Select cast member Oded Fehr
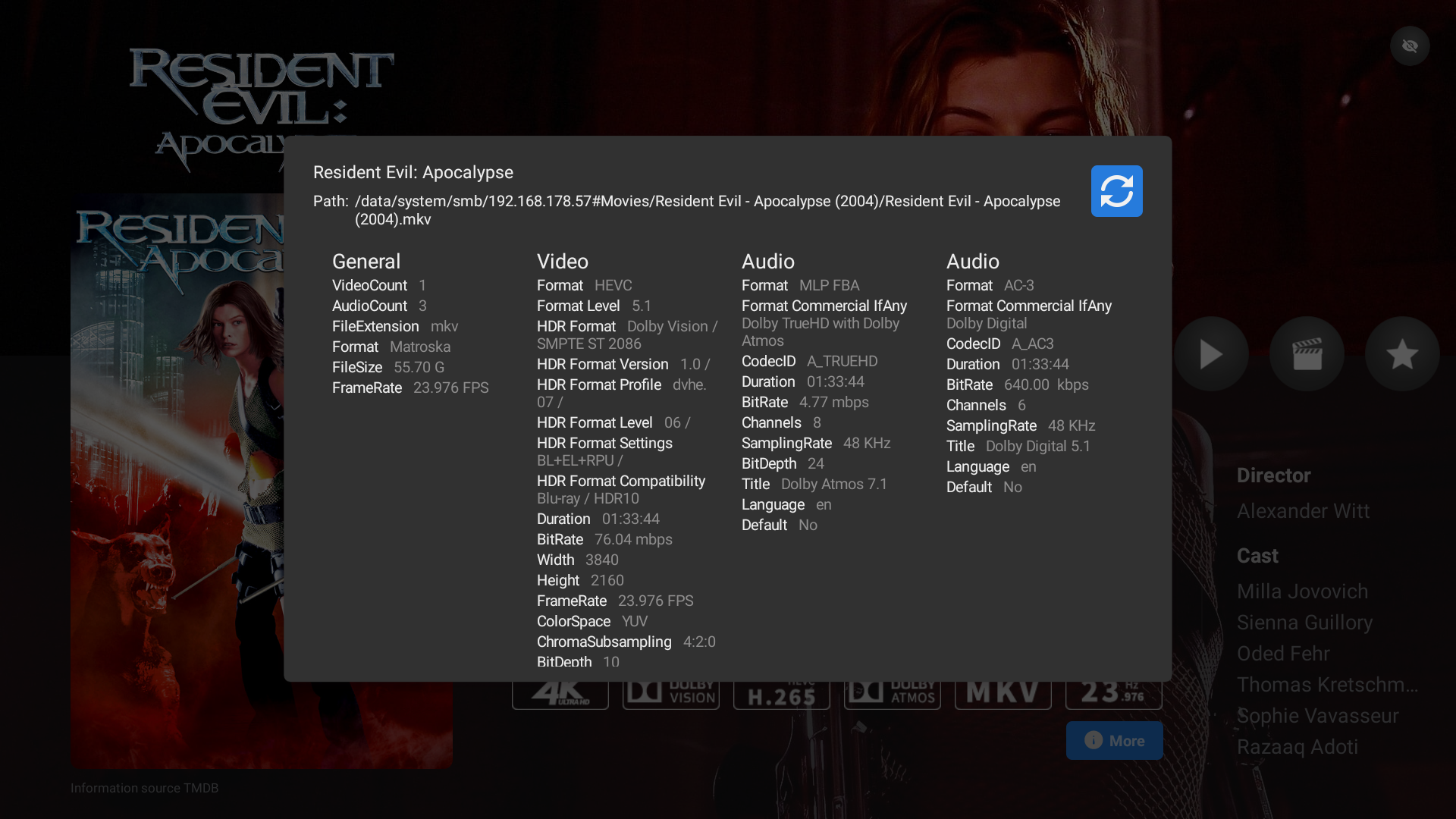 coord(1283,654)
